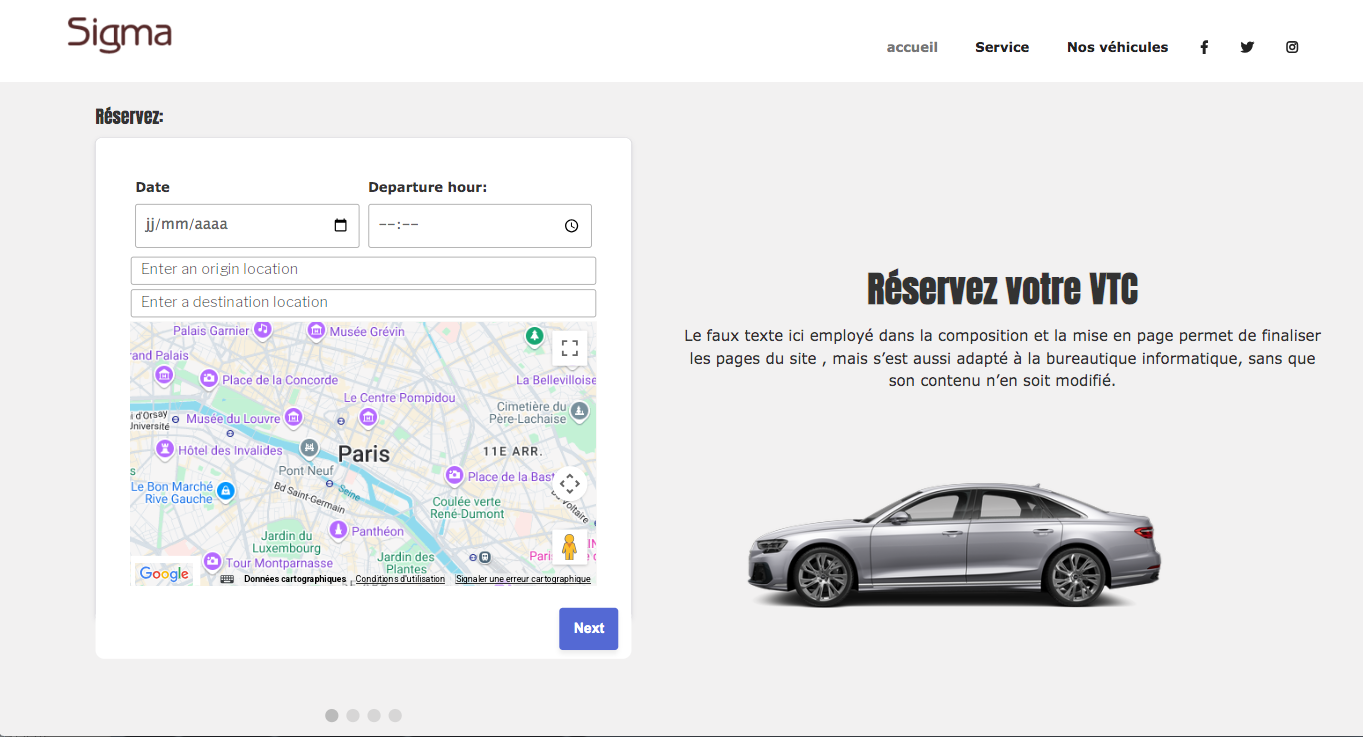Open the Instagram social icon
The width and height of the screenshot is (1363, 737).
click(x=1292, y=47)
